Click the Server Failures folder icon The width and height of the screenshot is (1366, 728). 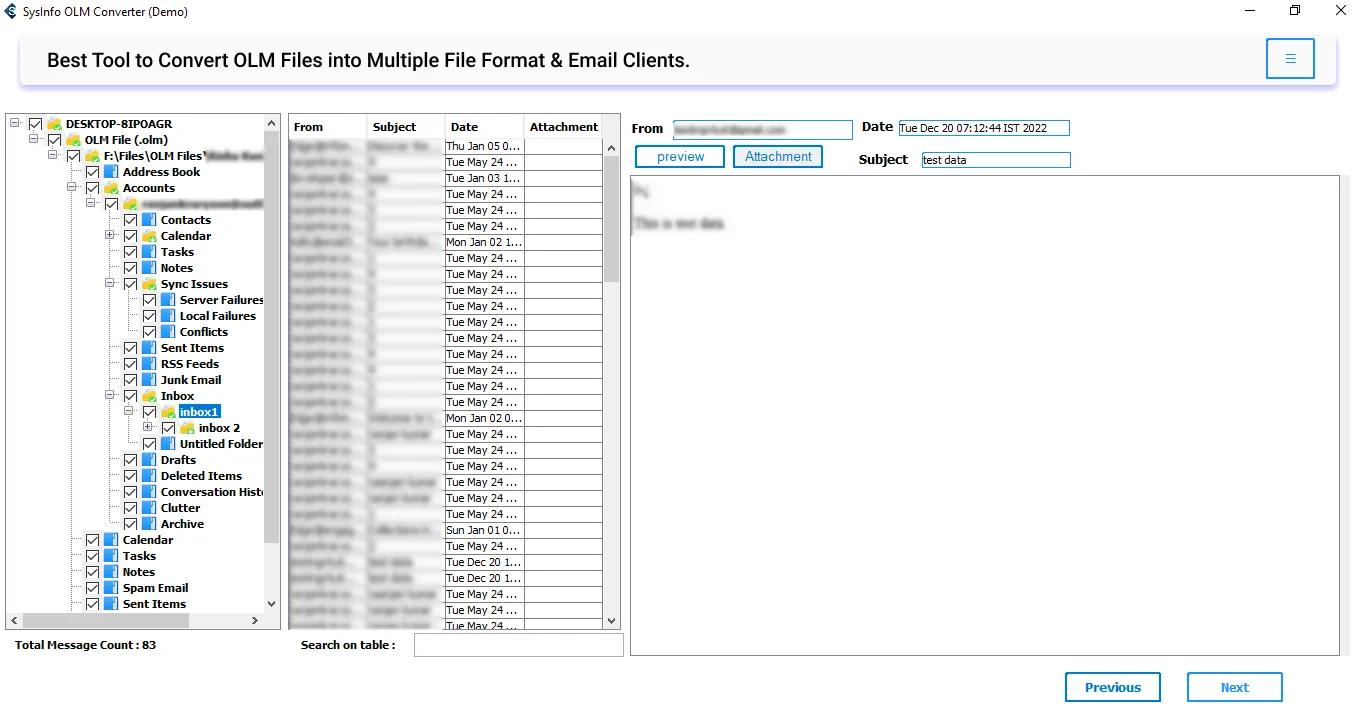(168, 300)
